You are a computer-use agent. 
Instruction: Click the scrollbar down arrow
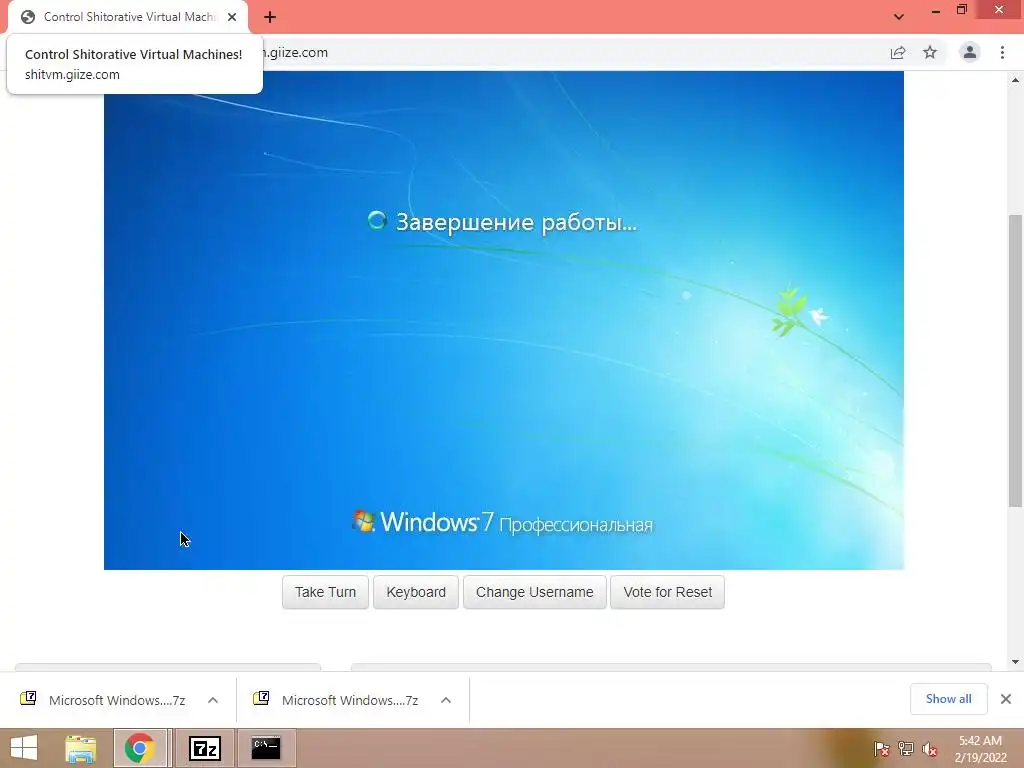(1015, 662)
